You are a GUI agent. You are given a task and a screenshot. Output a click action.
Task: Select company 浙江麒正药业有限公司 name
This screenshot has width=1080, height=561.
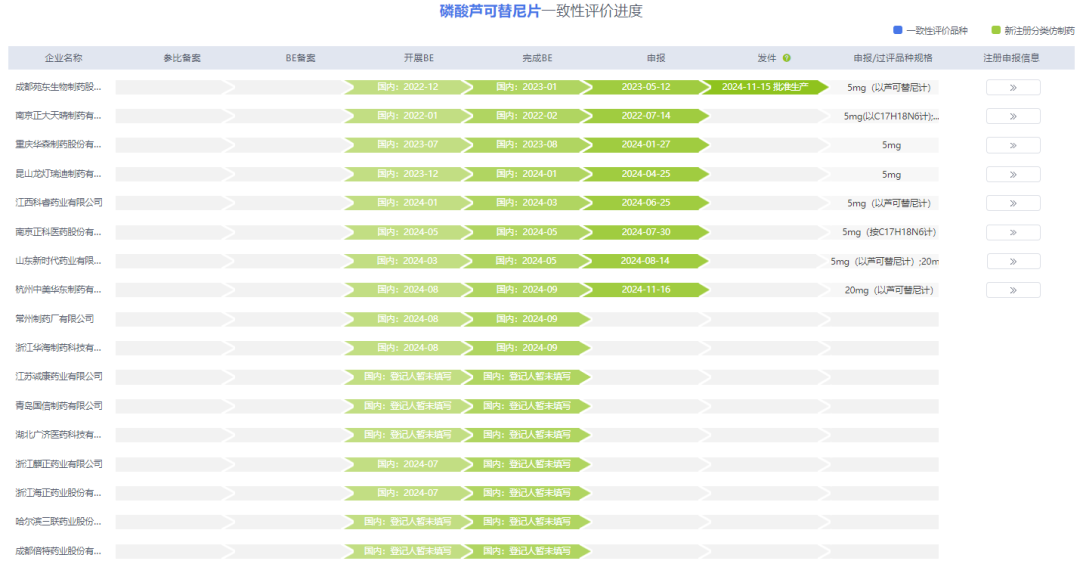click(x=59, y=464)
